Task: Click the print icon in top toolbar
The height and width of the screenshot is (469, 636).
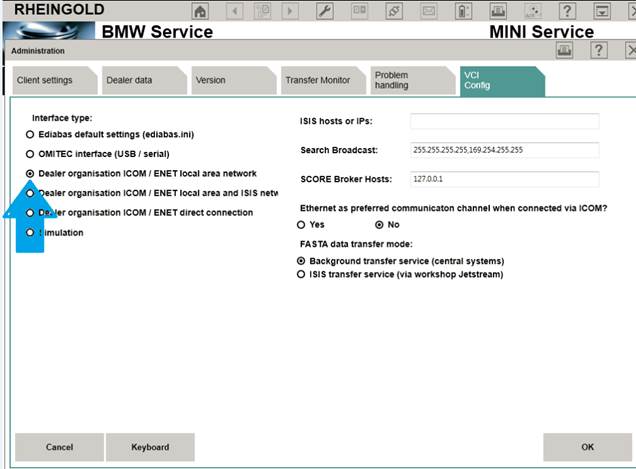Action: [498, 11]
